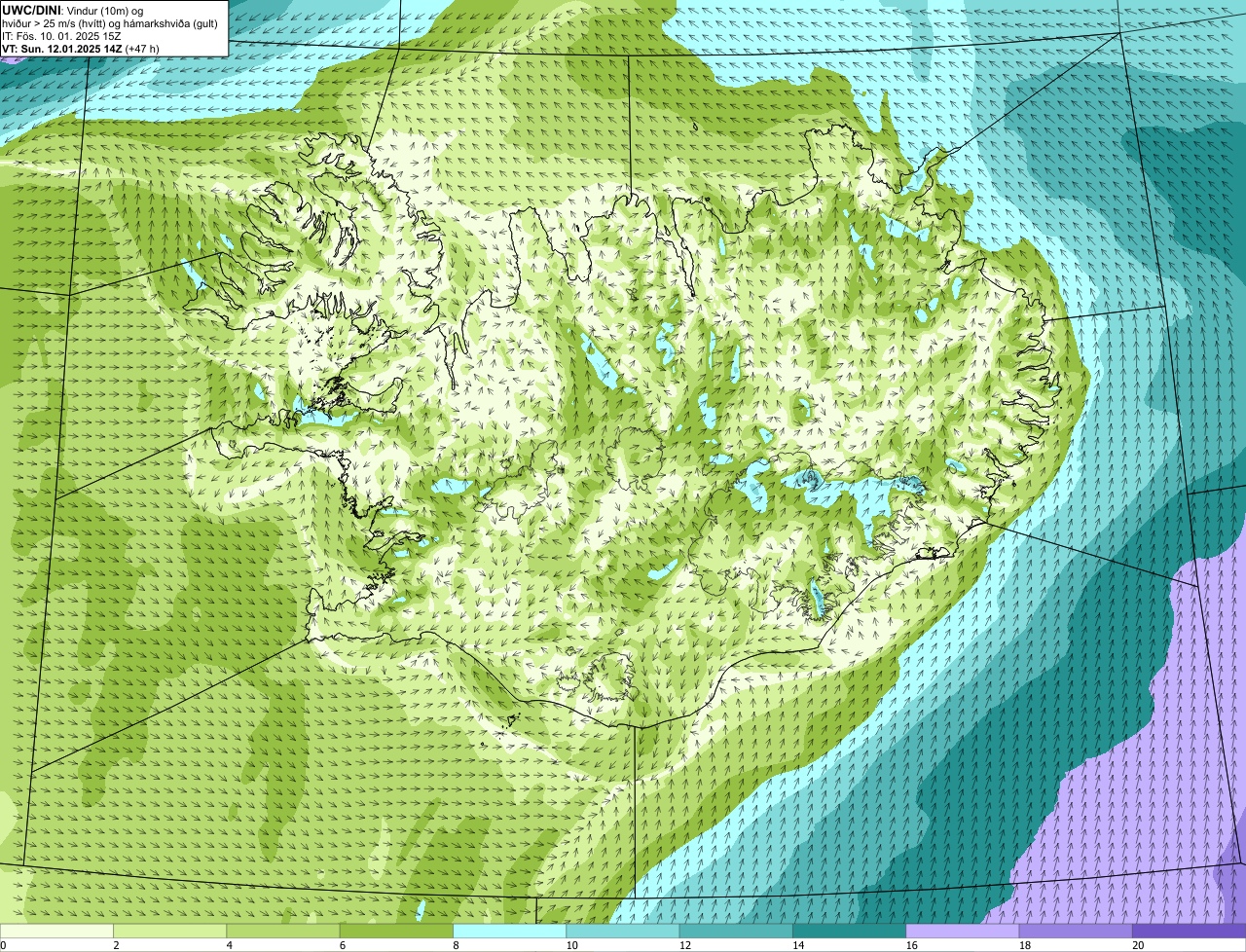Click the legend scale label "2"
Image resolution: width=1246 pixels, height=952 pixels.
(116, 944)
